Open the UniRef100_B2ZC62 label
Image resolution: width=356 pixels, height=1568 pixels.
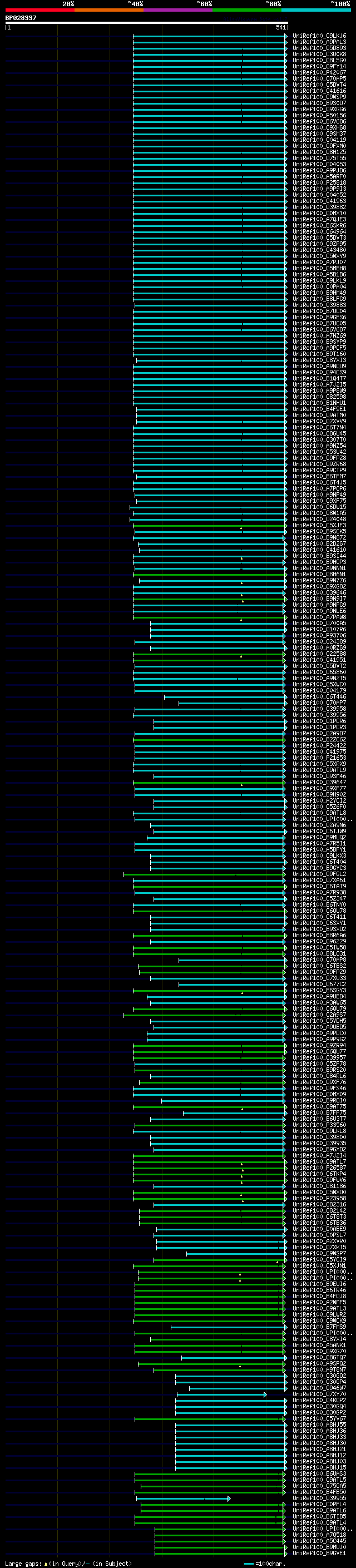pyautogui.click(x=319, y=740)
